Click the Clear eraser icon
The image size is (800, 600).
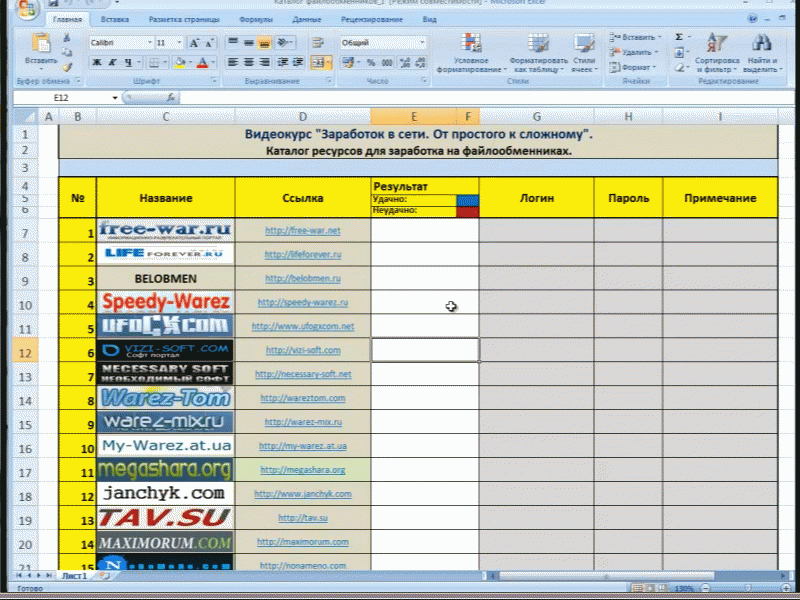(x=679, y=67)
